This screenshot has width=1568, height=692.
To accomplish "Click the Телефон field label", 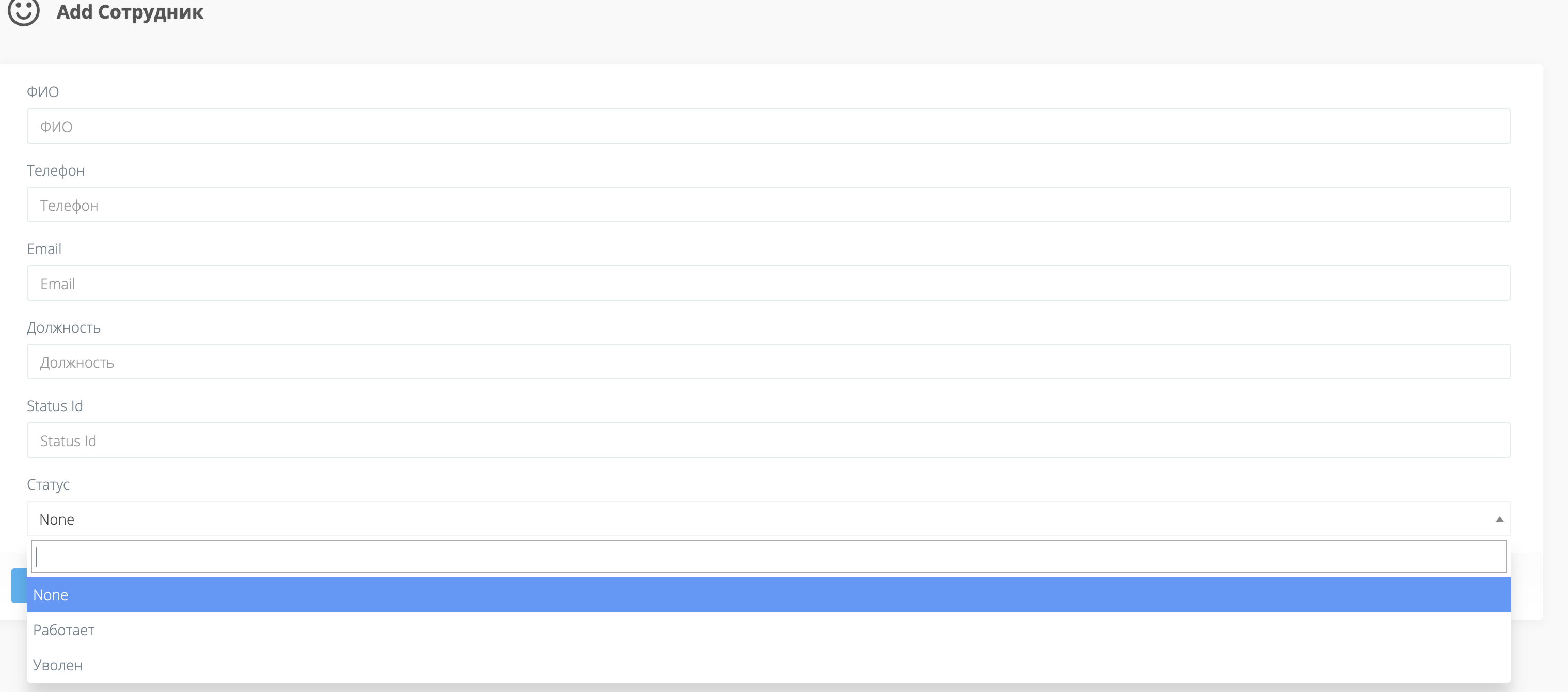I will [55, 170].
